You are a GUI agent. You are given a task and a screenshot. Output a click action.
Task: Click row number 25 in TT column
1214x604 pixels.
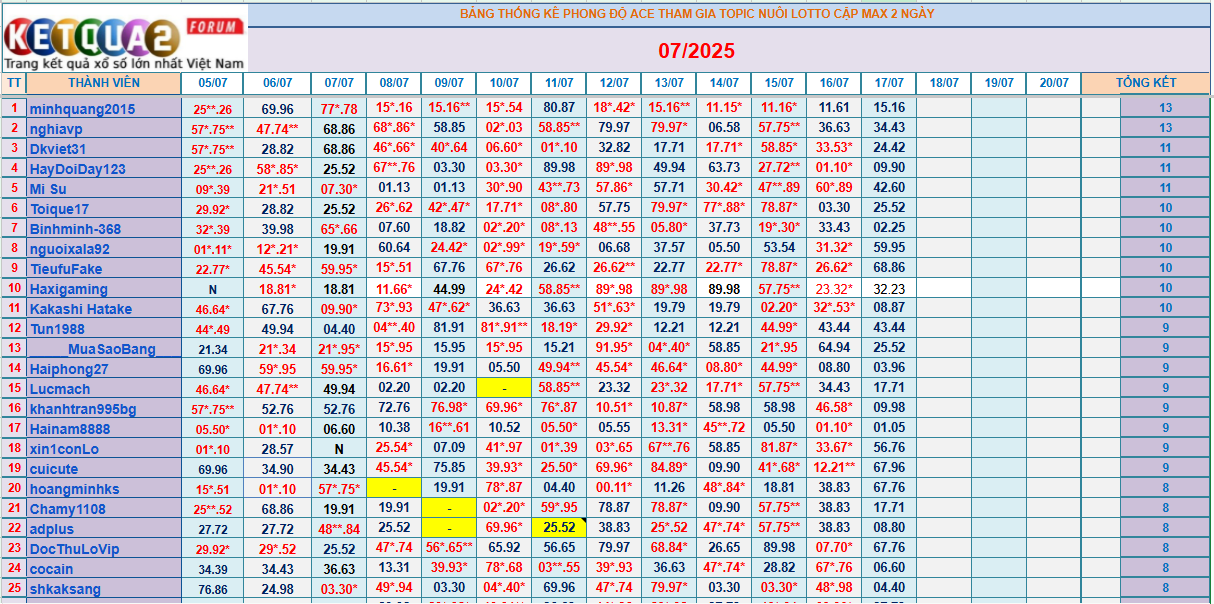click(14, 588)
